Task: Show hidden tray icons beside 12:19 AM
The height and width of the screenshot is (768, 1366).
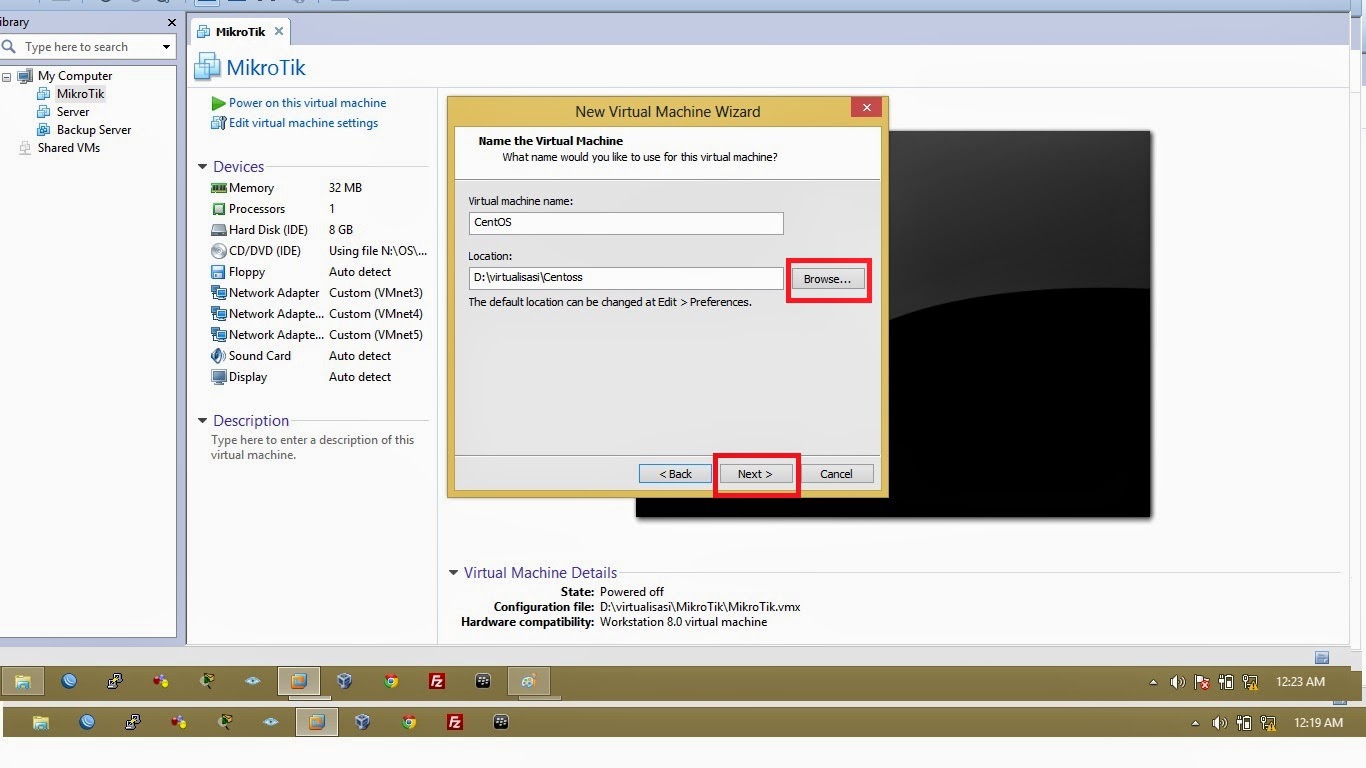Action: tap(1195, 723)
